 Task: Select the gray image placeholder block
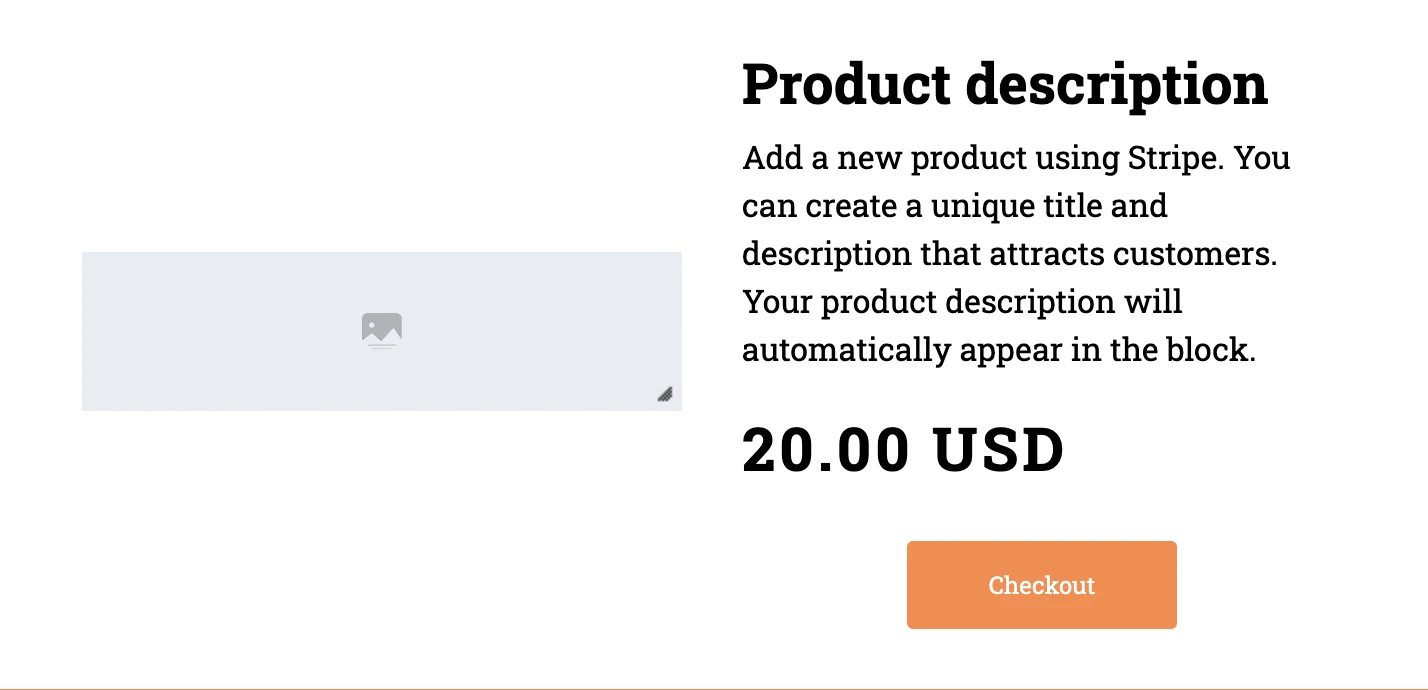220,330
